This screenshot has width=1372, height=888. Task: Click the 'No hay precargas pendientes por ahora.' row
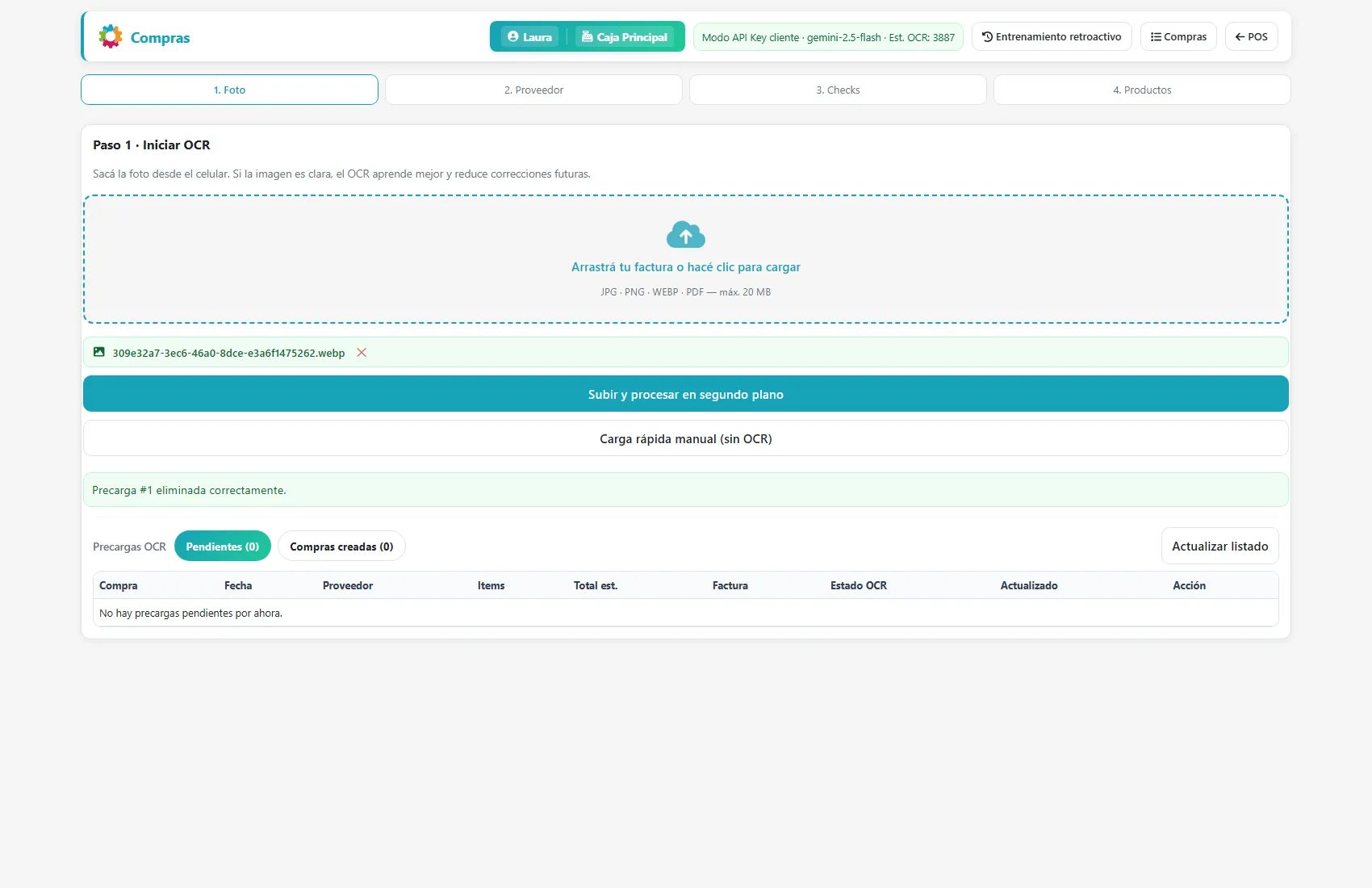(686, 613)
